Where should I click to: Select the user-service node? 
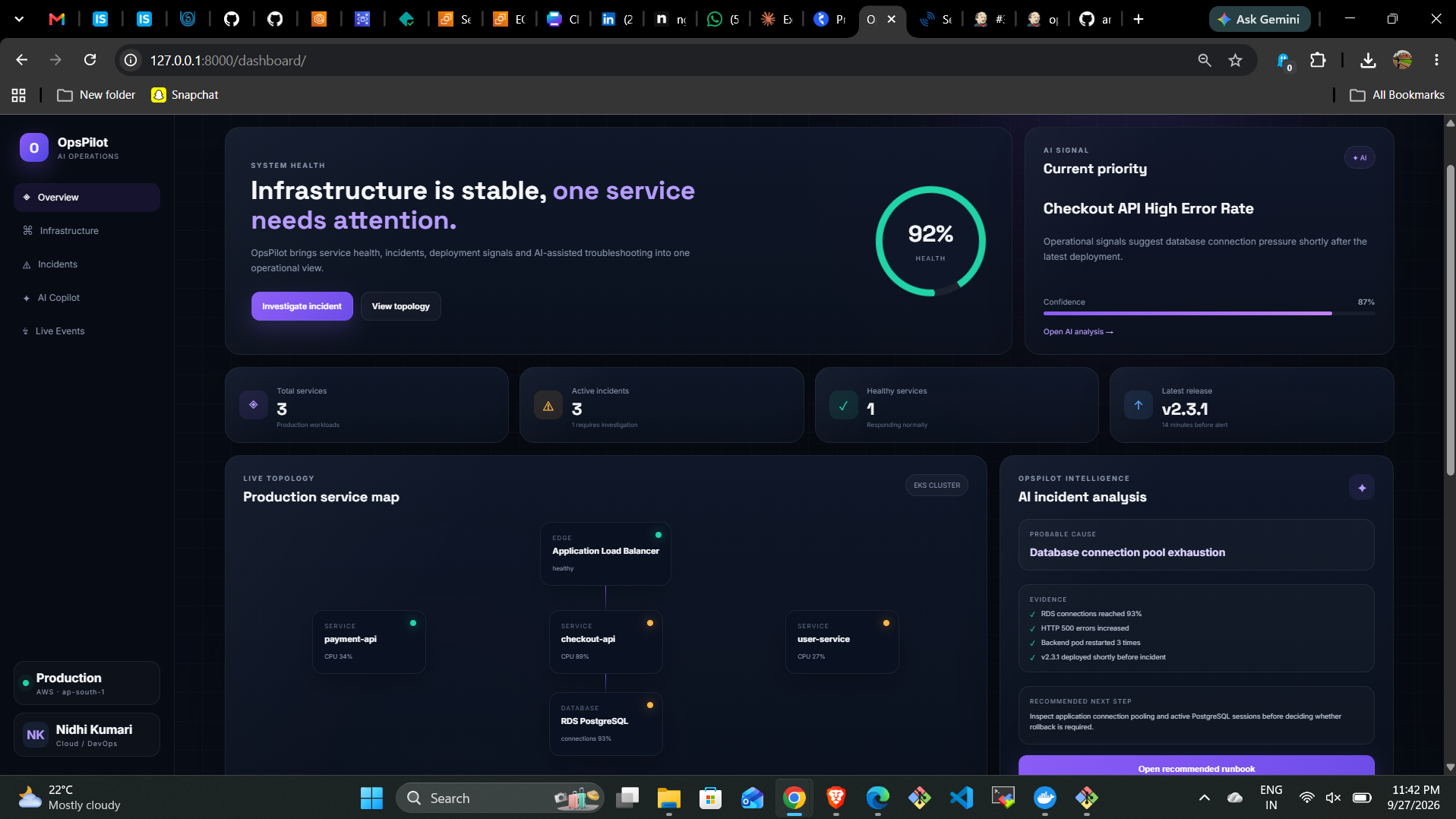[842, 642]
